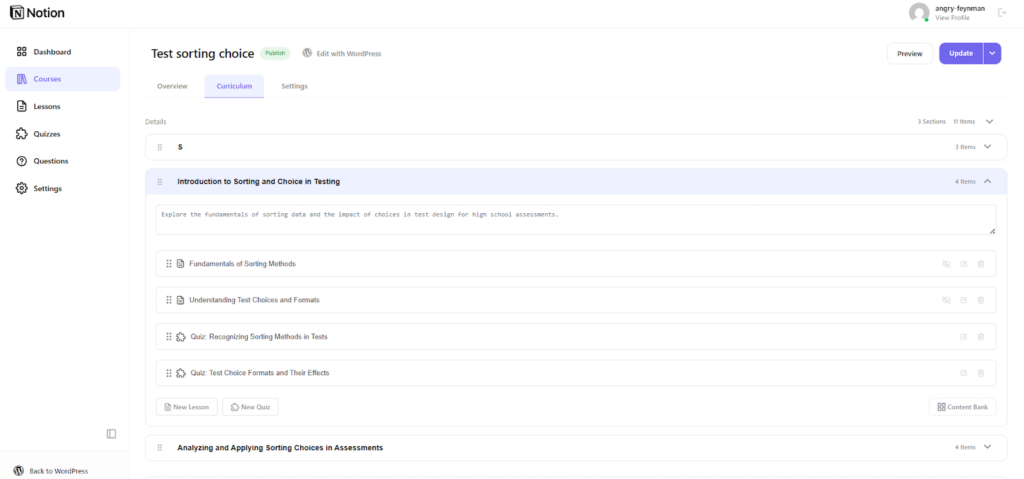Open Quizzes in the sidebar
1024x479 pixels.
coord(47,133)
